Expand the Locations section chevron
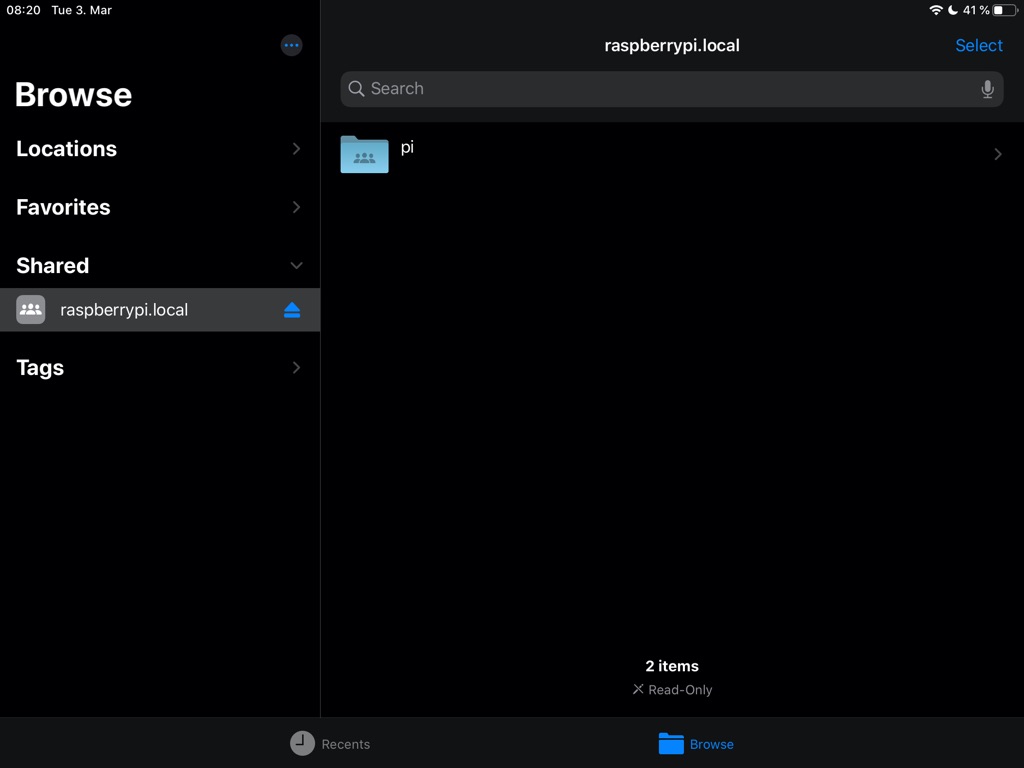This screenshot has width=1024, height=768. click(296, 149)
